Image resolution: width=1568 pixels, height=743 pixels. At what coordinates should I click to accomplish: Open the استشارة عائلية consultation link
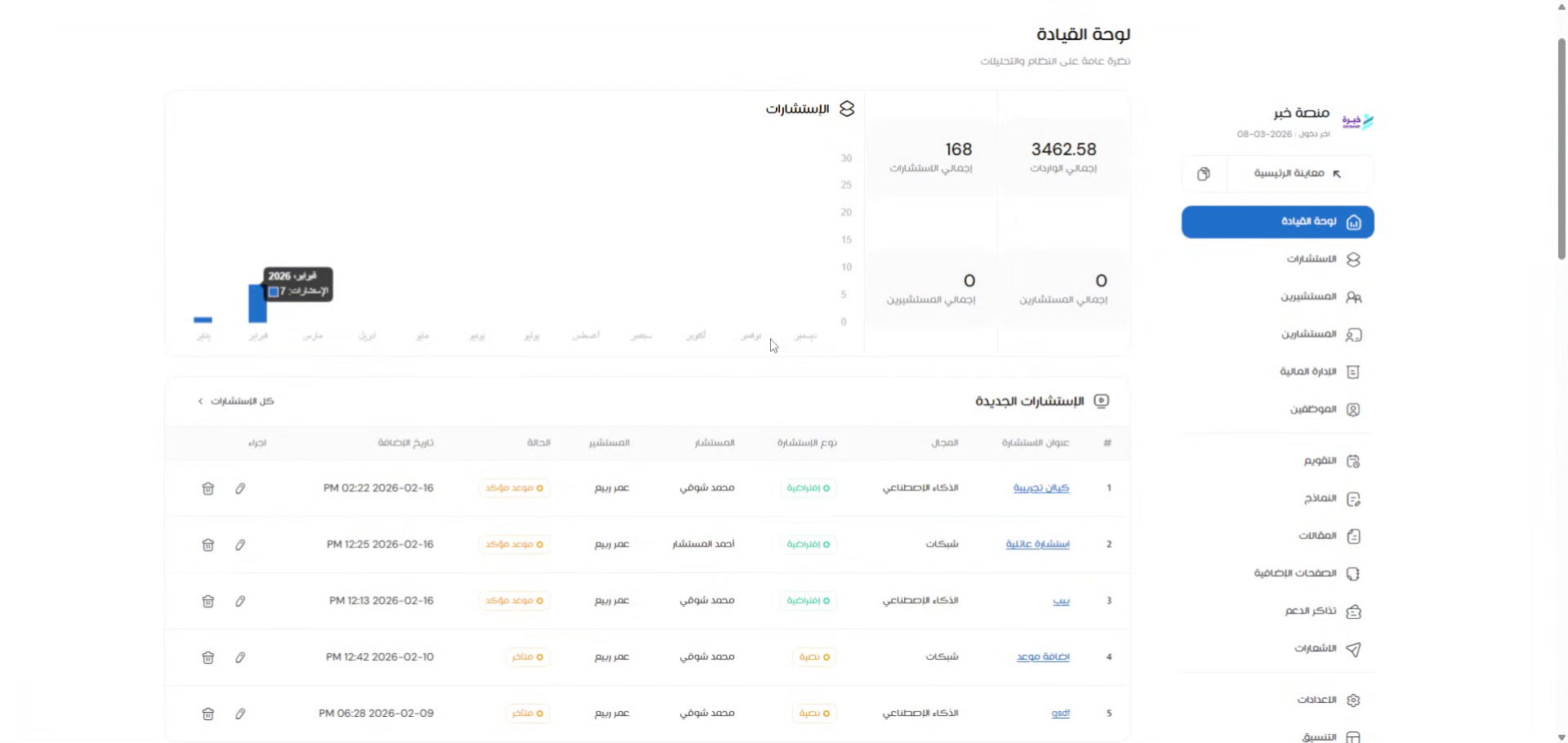[x=1037, y=545]
